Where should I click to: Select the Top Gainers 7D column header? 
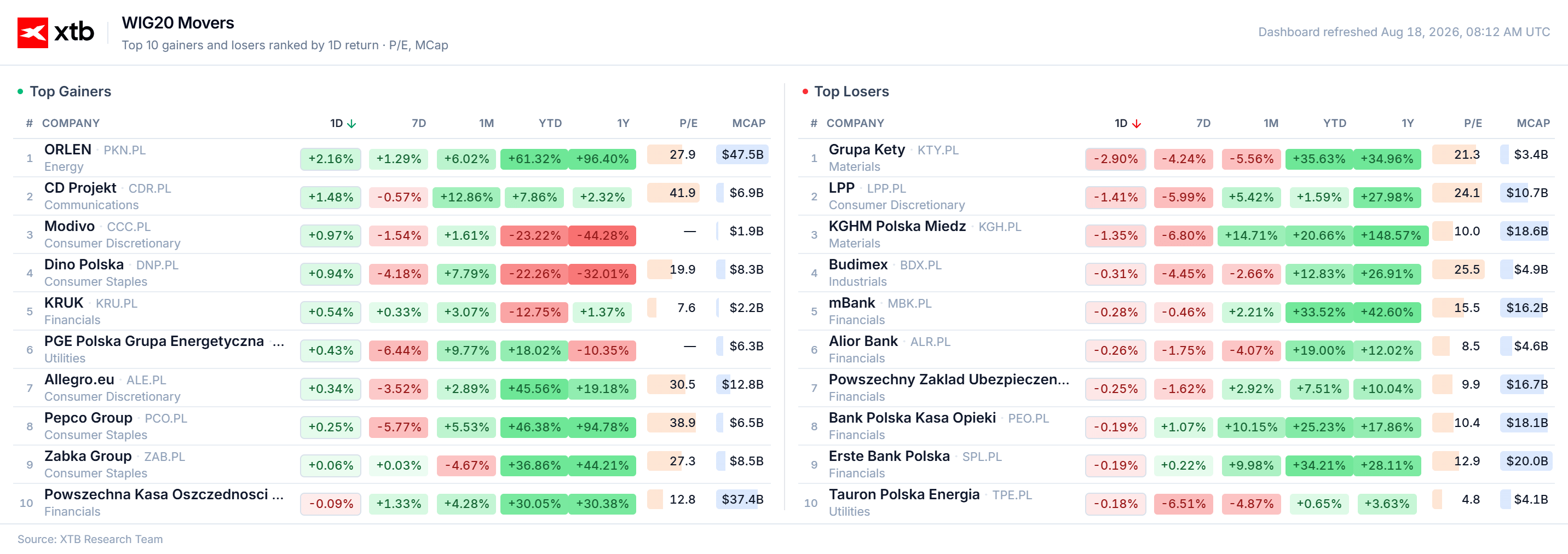tap(418, 123)
